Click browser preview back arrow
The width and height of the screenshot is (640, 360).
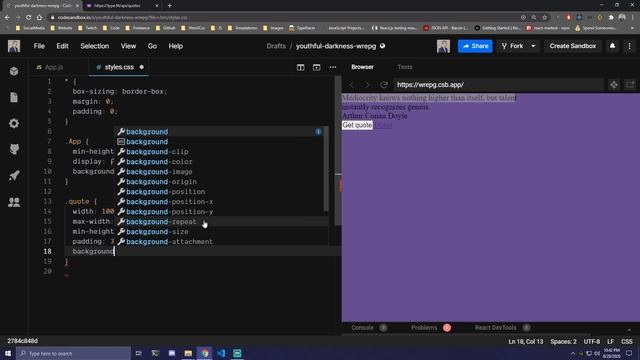(x=351, y=85)
